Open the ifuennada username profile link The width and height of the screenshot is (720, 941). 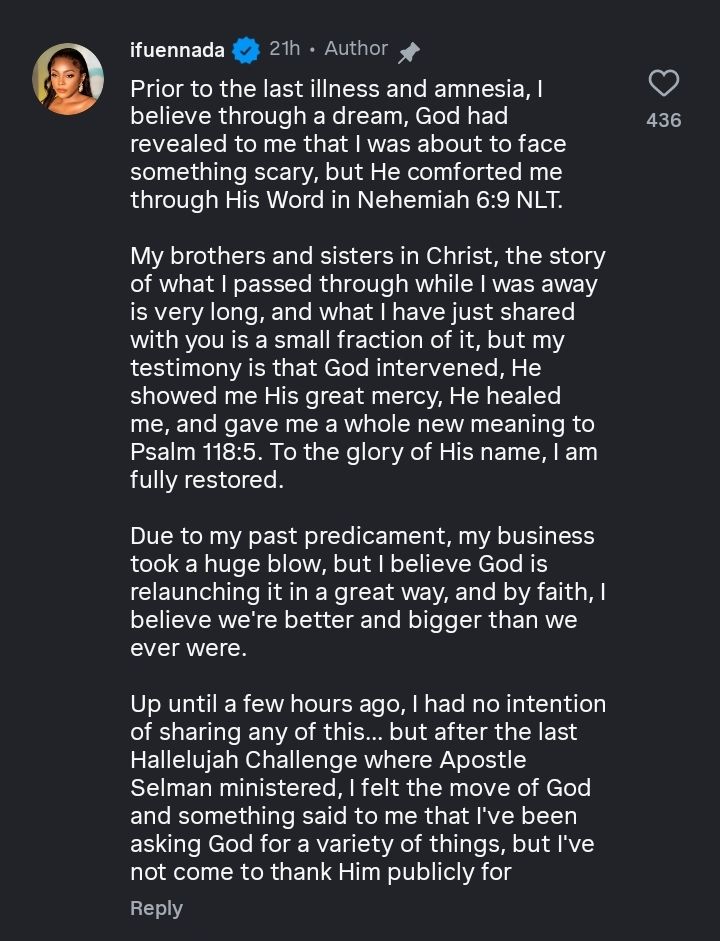point(177,50)
